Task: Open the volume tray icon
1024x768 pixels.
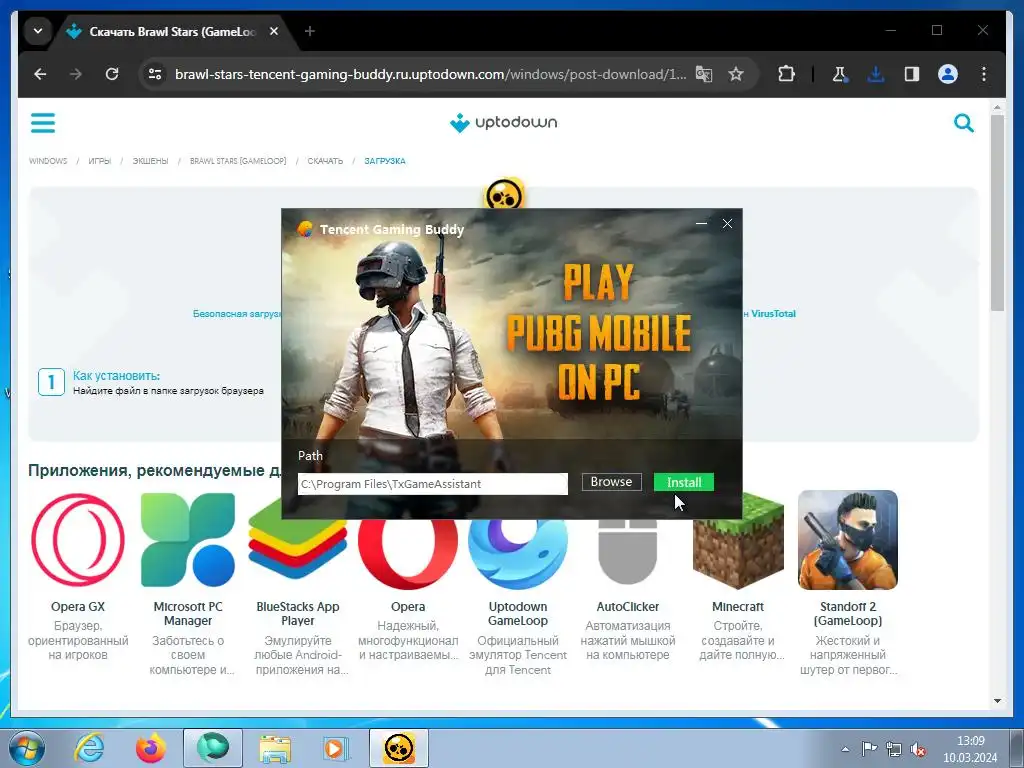Action: click(x=918, y=749)
